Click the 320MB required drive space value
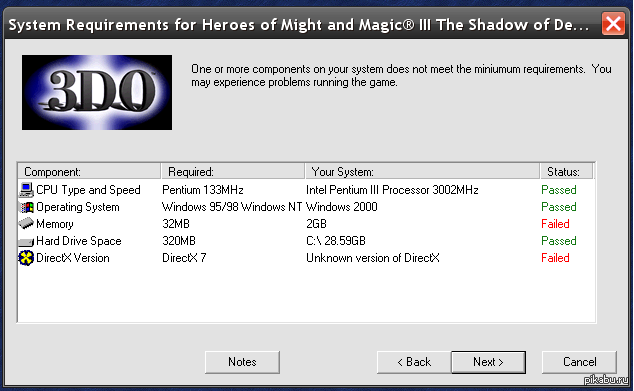 (179, 241)
